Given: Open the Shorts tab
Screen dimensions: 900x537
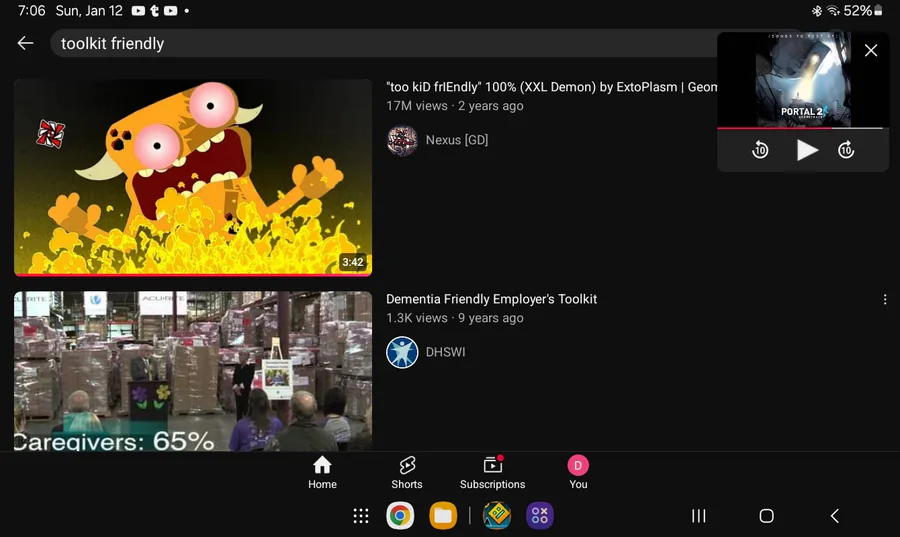Looking at the screenshot, I should (407, 473).
